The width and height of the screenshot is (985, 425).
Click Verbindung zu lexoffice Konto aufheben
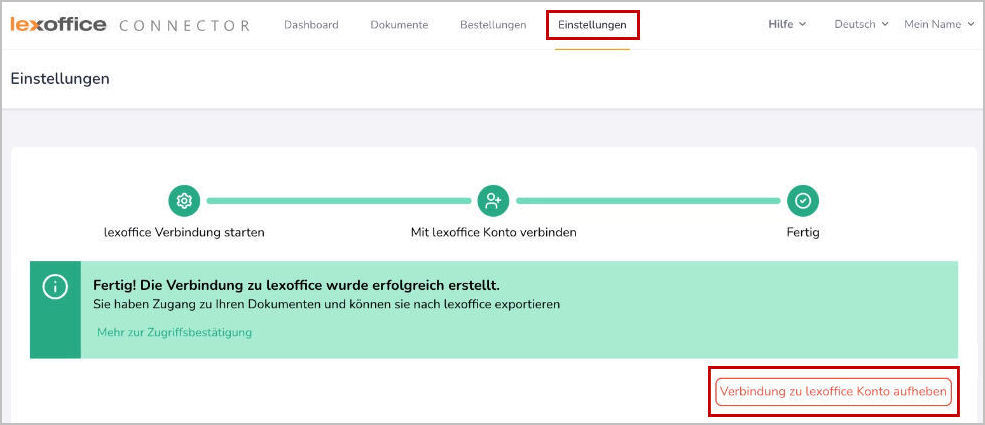click(x=833, y=392)
